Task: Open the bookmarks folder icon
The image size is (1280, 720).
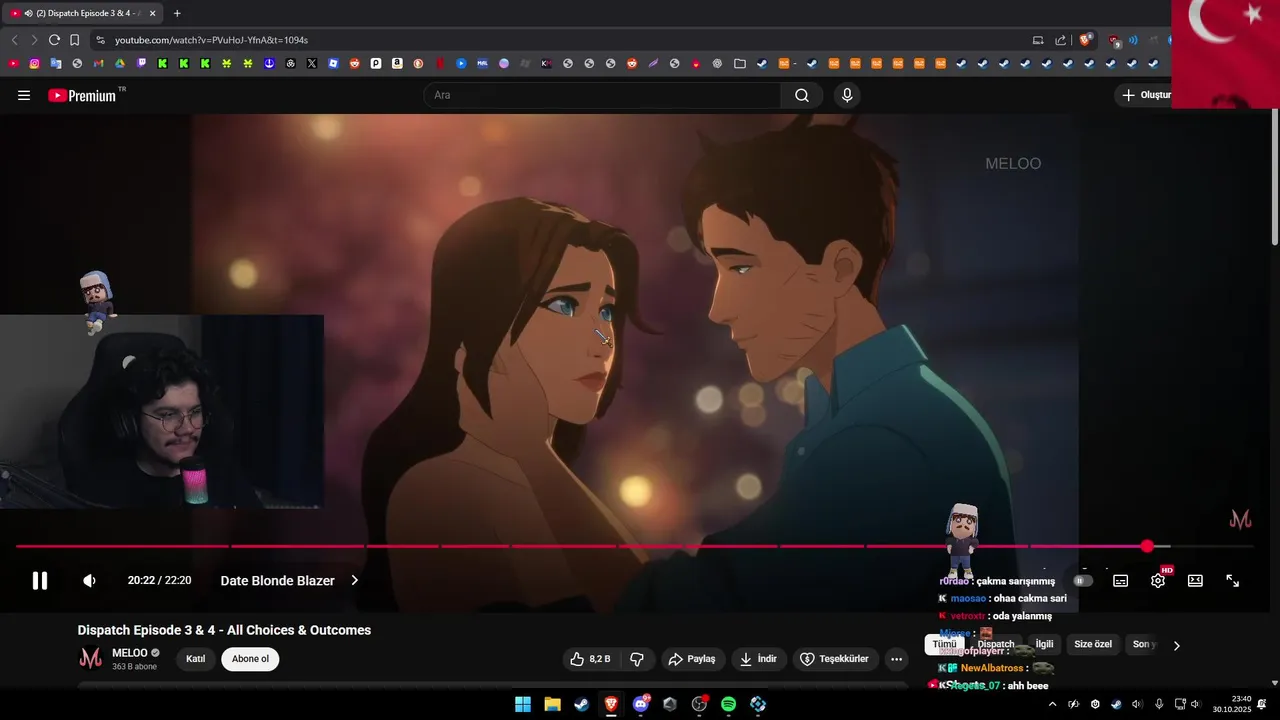Action: click(x=740, y=63)
